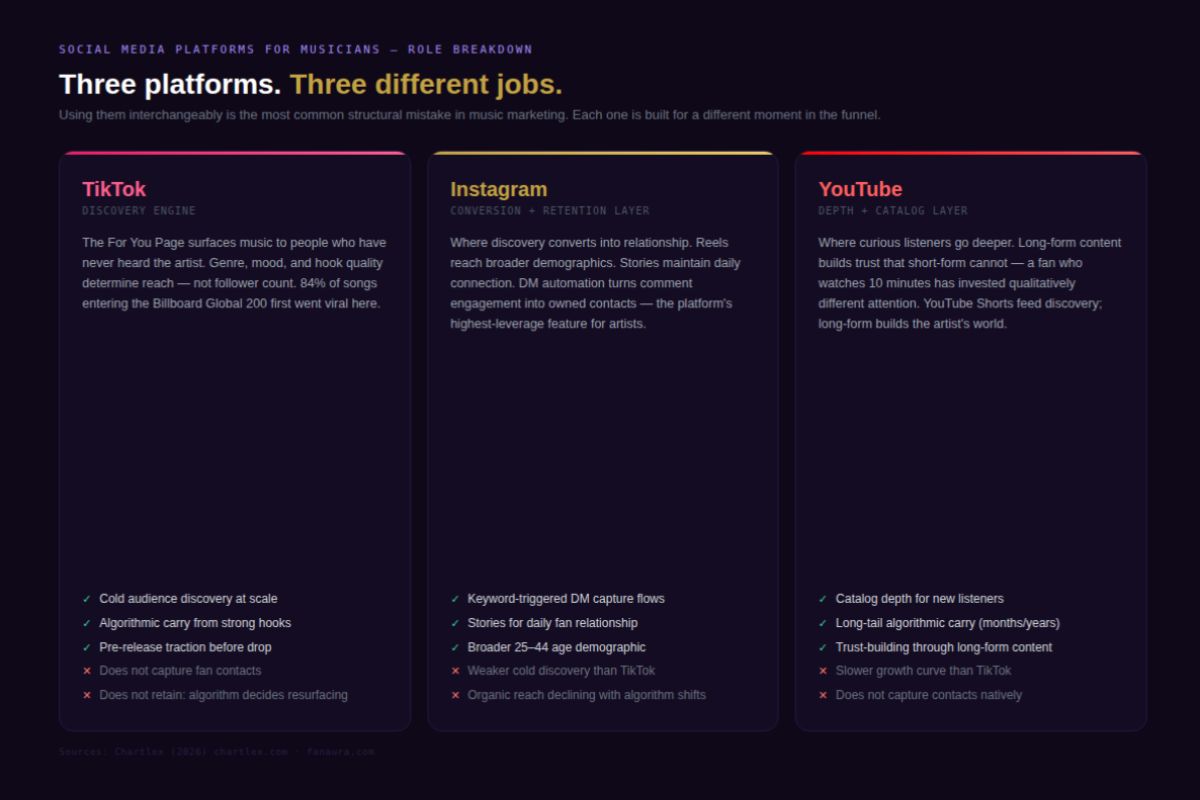This screenshot has width=1200, height=800.
Task: Click the TikTok description paragraph about For You Page
Action: (234, 273)
